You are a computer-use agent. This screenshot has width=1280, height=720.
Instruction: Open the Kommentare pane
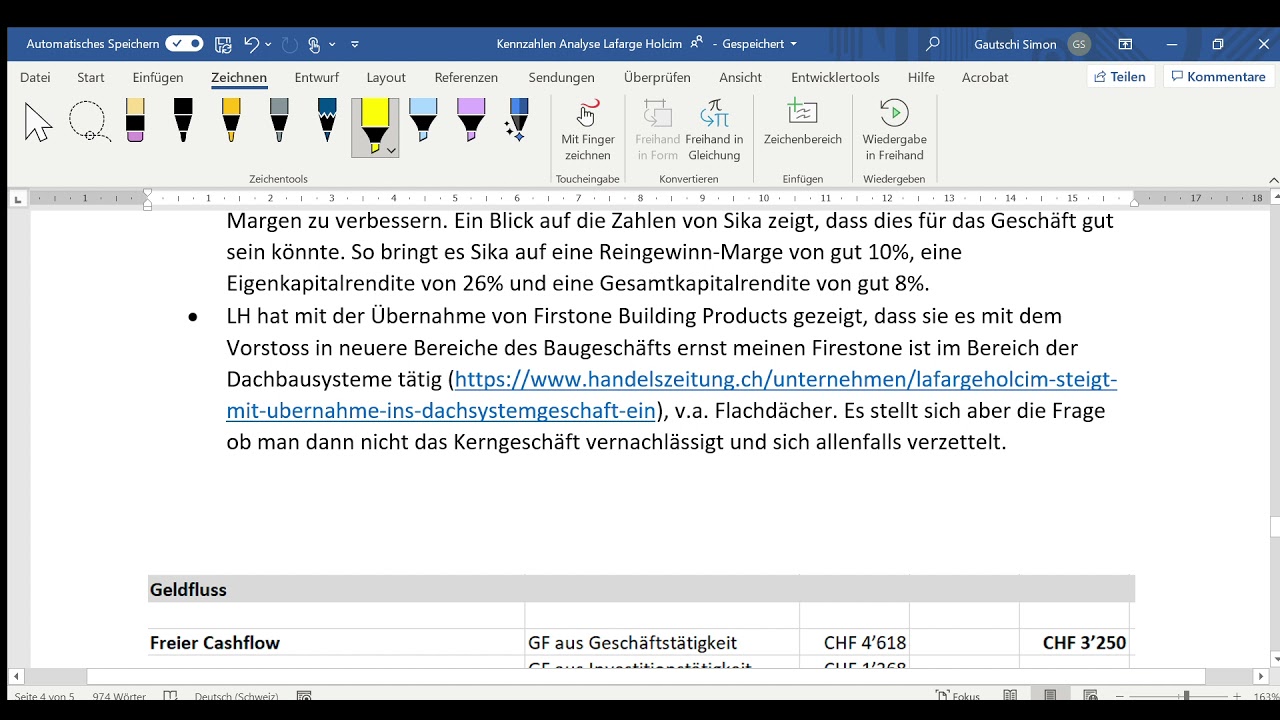point(1218,77)
